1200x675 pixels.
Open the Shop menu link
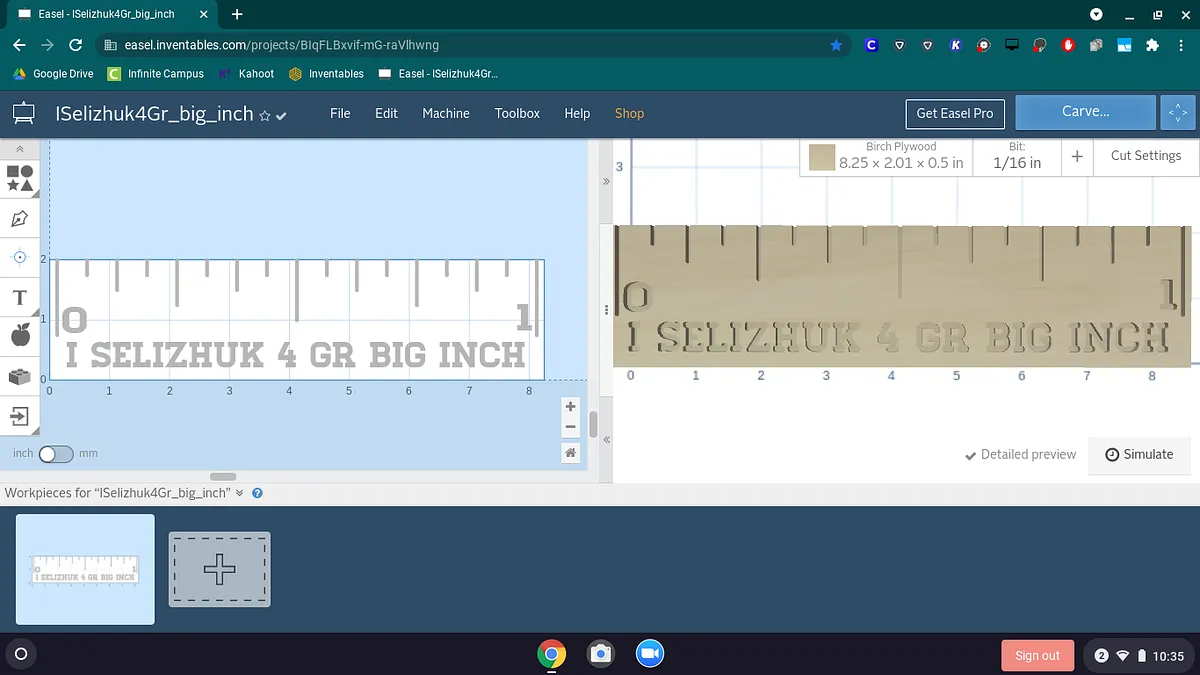[x=629, y=113]
